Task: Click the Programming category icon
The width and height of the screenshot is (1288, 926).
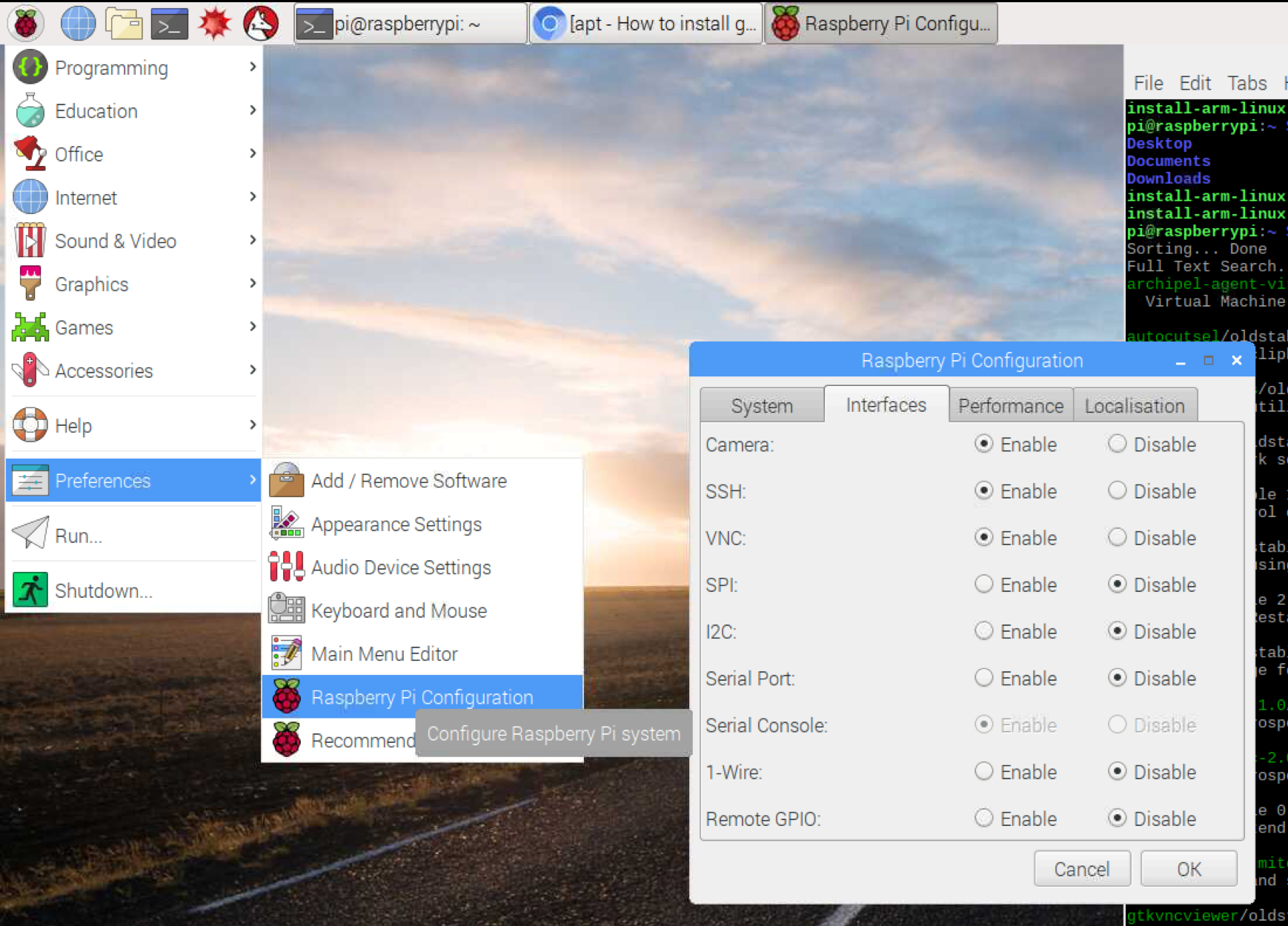Action: (x=30, y=67)
